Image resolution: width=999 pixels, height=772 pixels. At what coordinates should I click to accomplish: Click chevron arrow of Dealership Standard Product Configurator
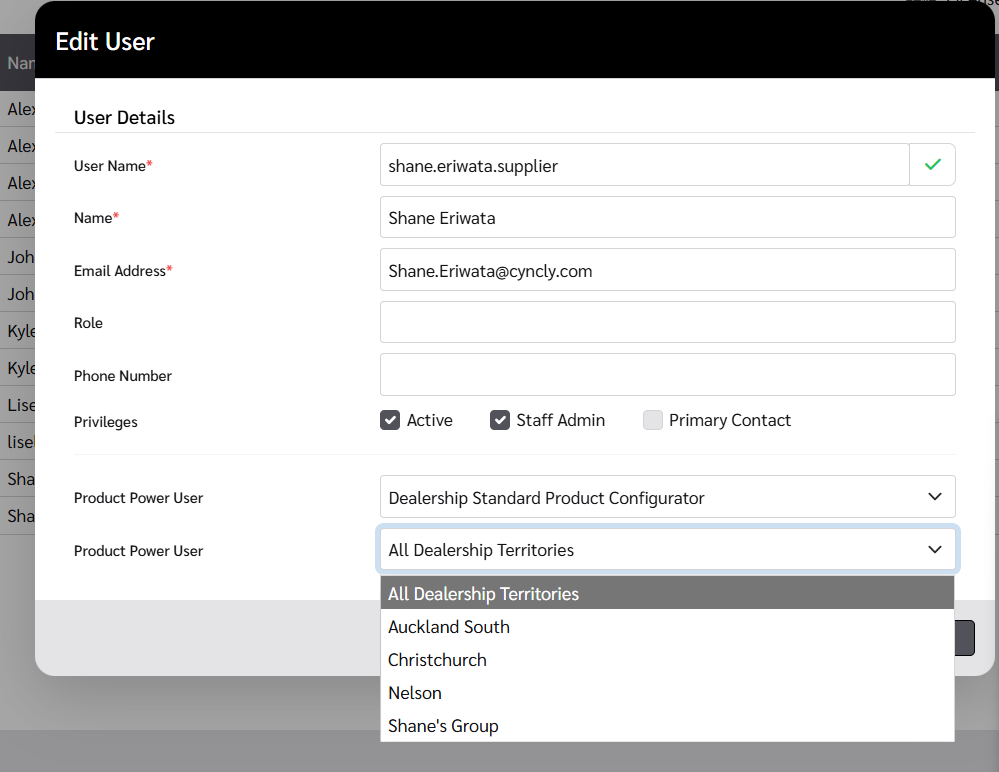pos(934,497)
